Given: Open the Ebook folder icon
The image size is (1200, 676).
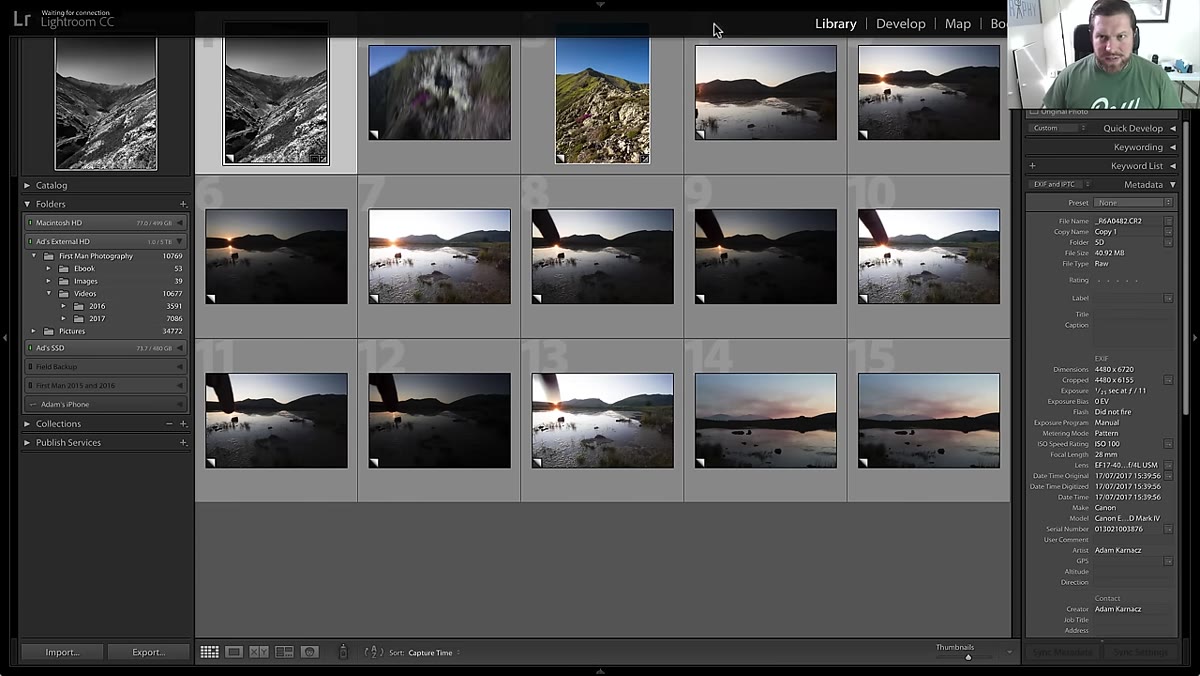Looking at the screenshot, I should (x=63, y=269).
